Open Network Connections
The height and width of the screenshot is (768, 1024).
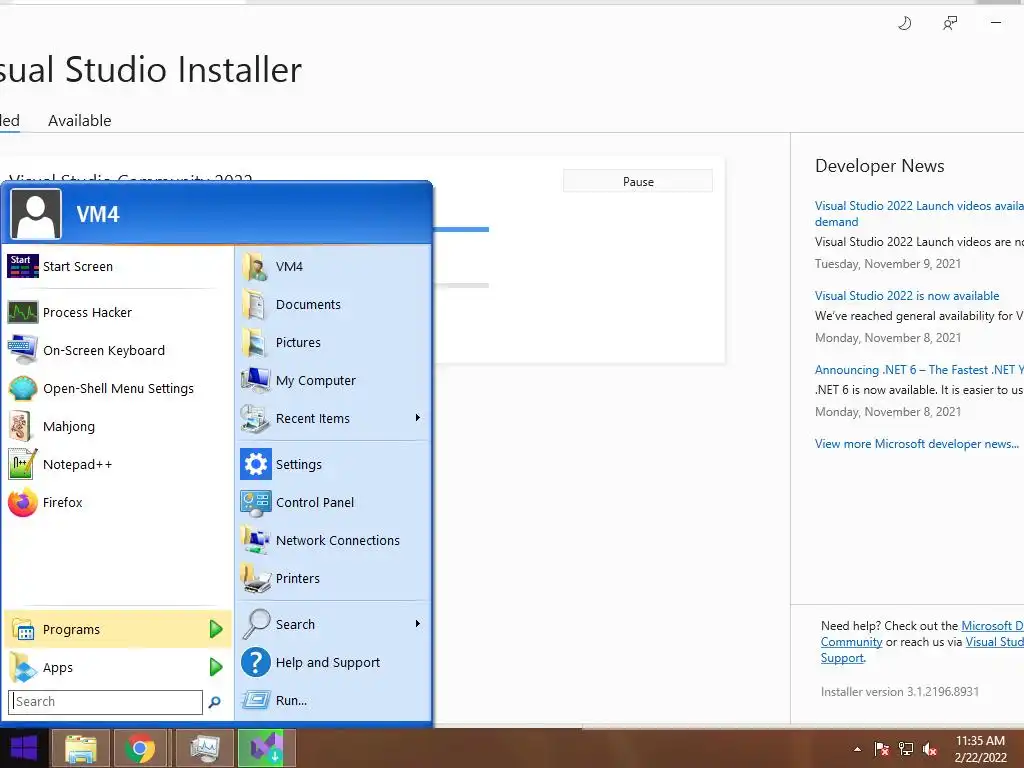click(333, 539)
